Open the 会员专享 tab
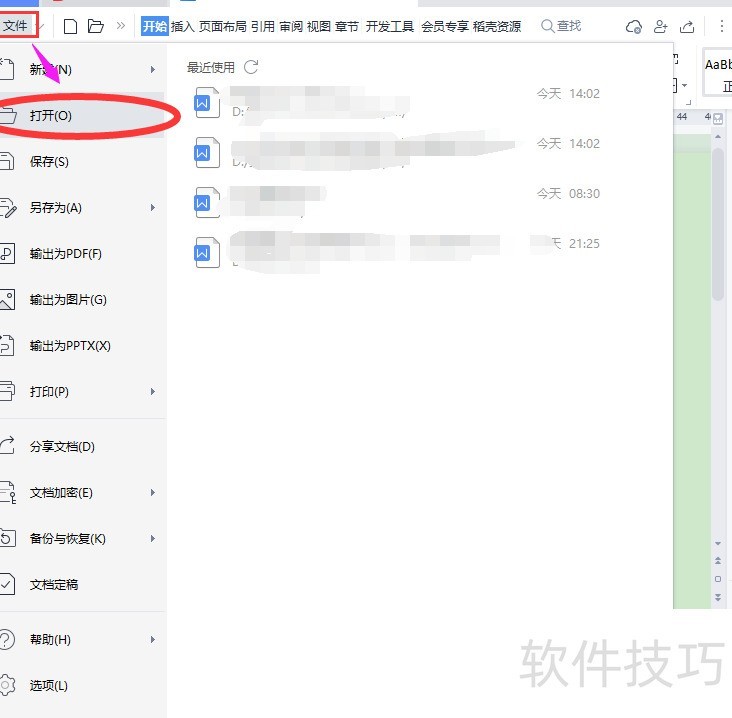The image size is (732, 718). [x=445, y=26]
